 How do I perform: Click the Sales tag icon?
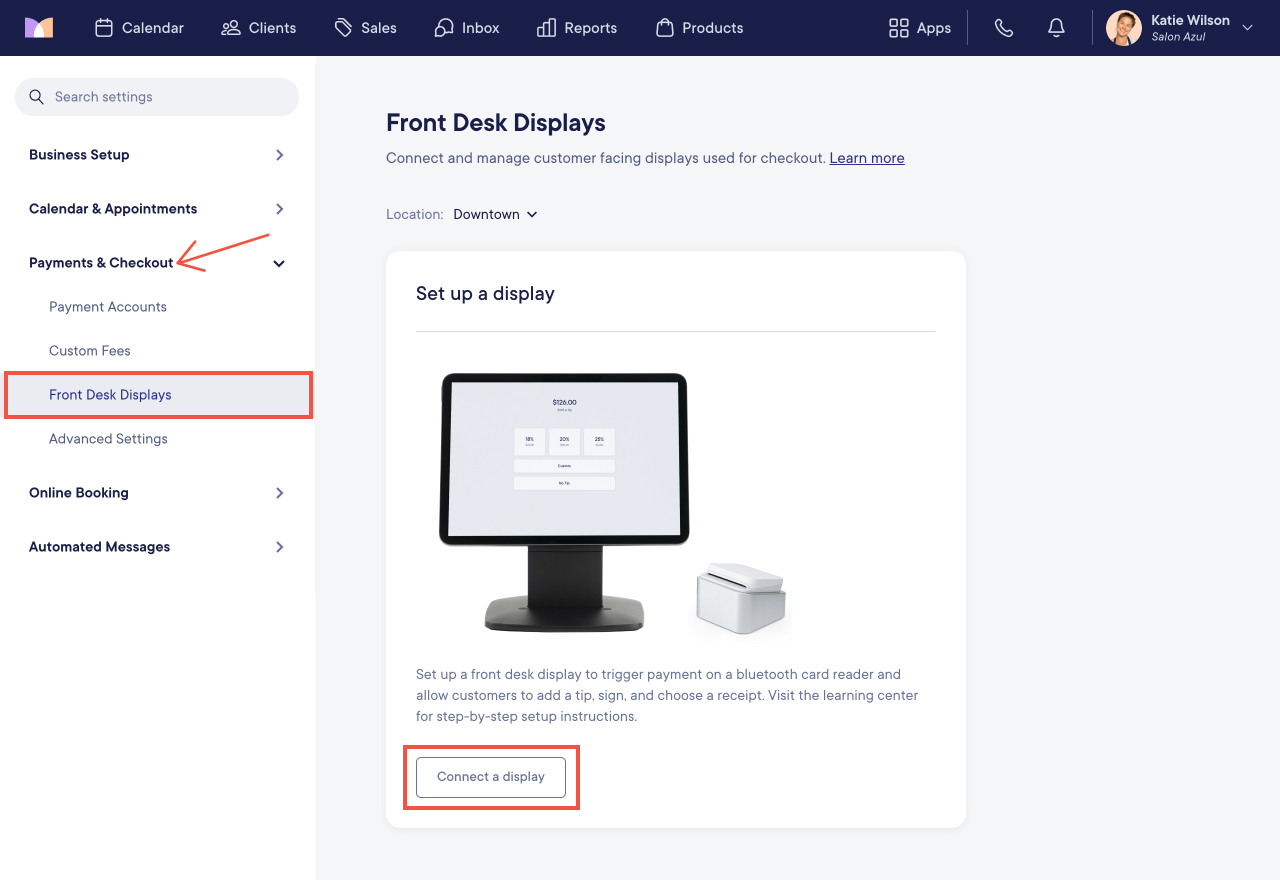[x=344, y=28]
